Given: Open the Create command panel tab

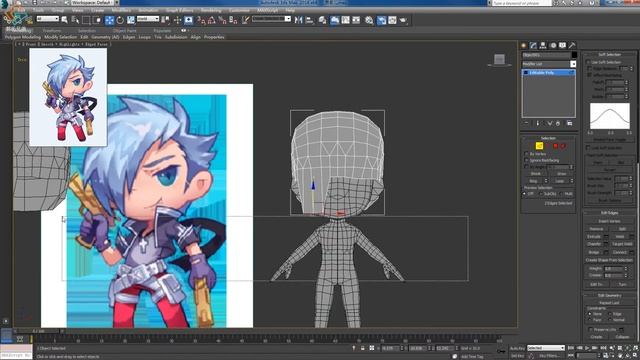Looking at the screenshot, I should point(524,45).
